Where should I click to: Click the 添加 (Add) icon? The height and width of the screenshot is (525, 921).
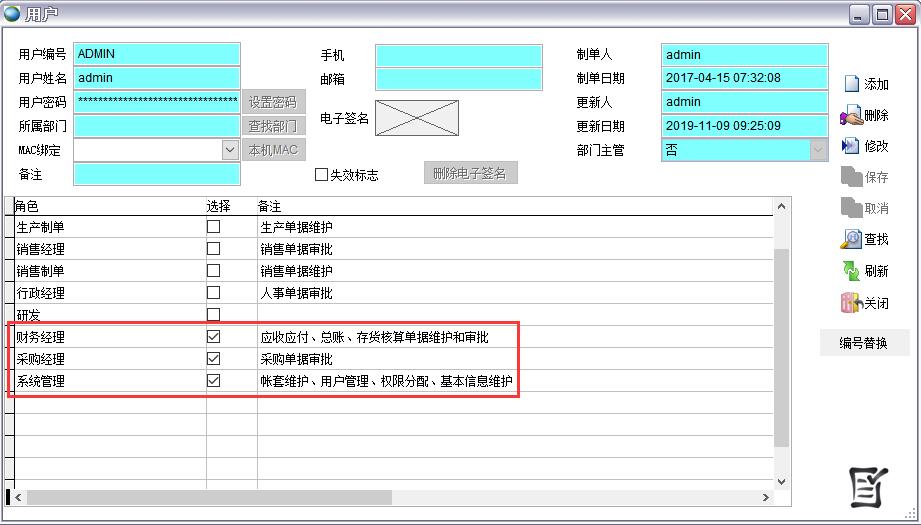pos(851,84)
